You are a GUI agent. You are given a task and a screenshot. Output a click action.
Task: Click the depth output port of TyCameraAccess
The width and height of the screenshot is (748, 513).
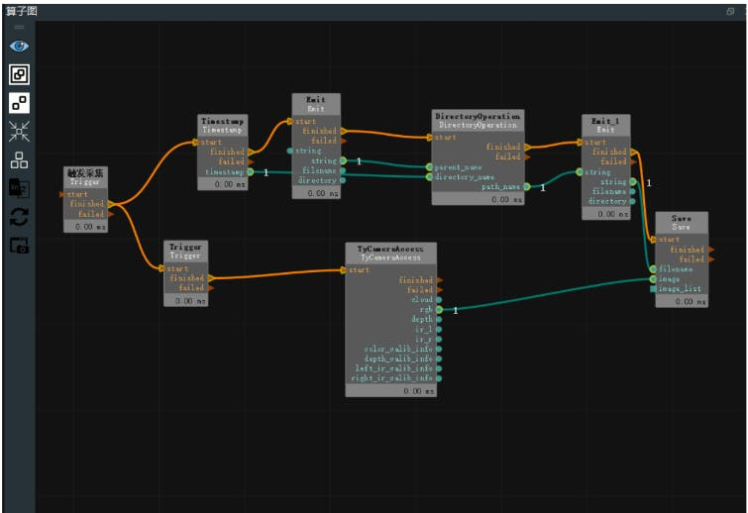[x=439, y=319]
